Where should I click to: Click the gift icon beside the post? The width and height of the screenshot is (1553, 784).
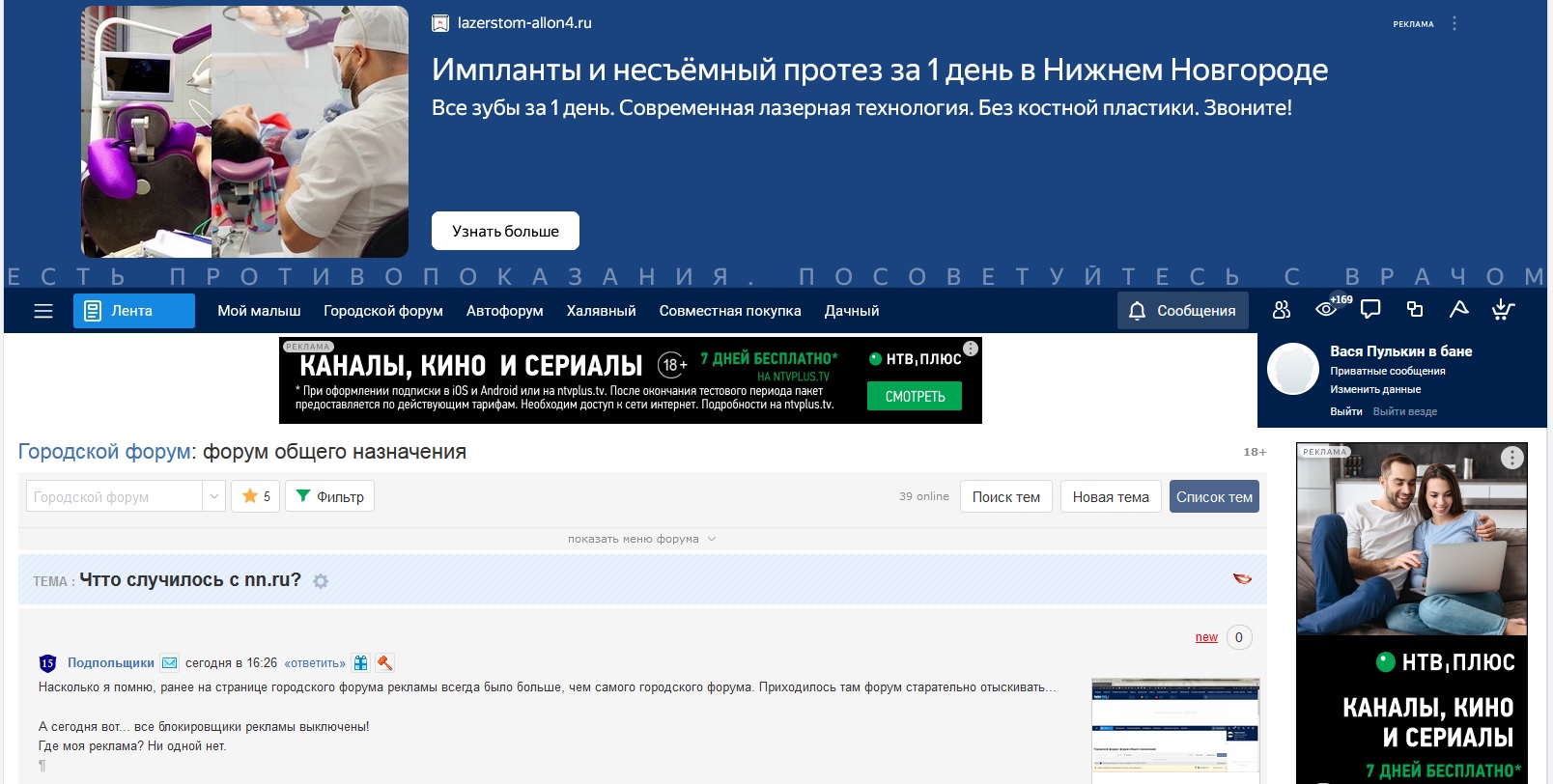[361, 663]
